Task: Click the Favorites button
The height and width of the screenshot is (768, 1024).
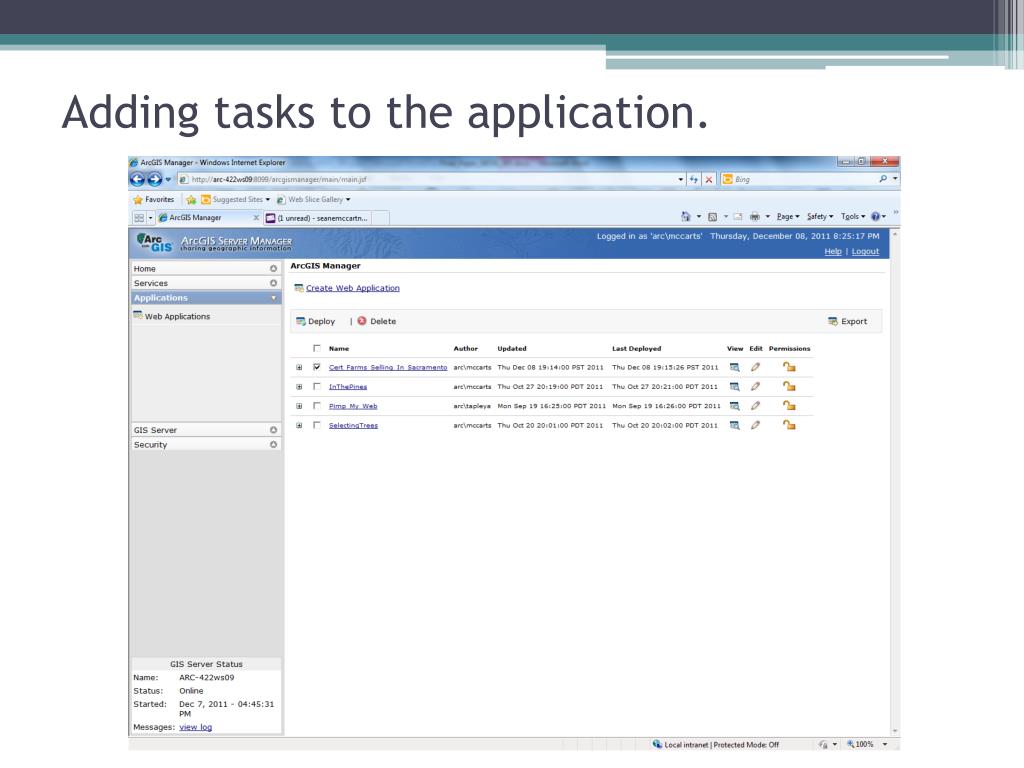Action: pyautogui.click(x=153, y=199)
